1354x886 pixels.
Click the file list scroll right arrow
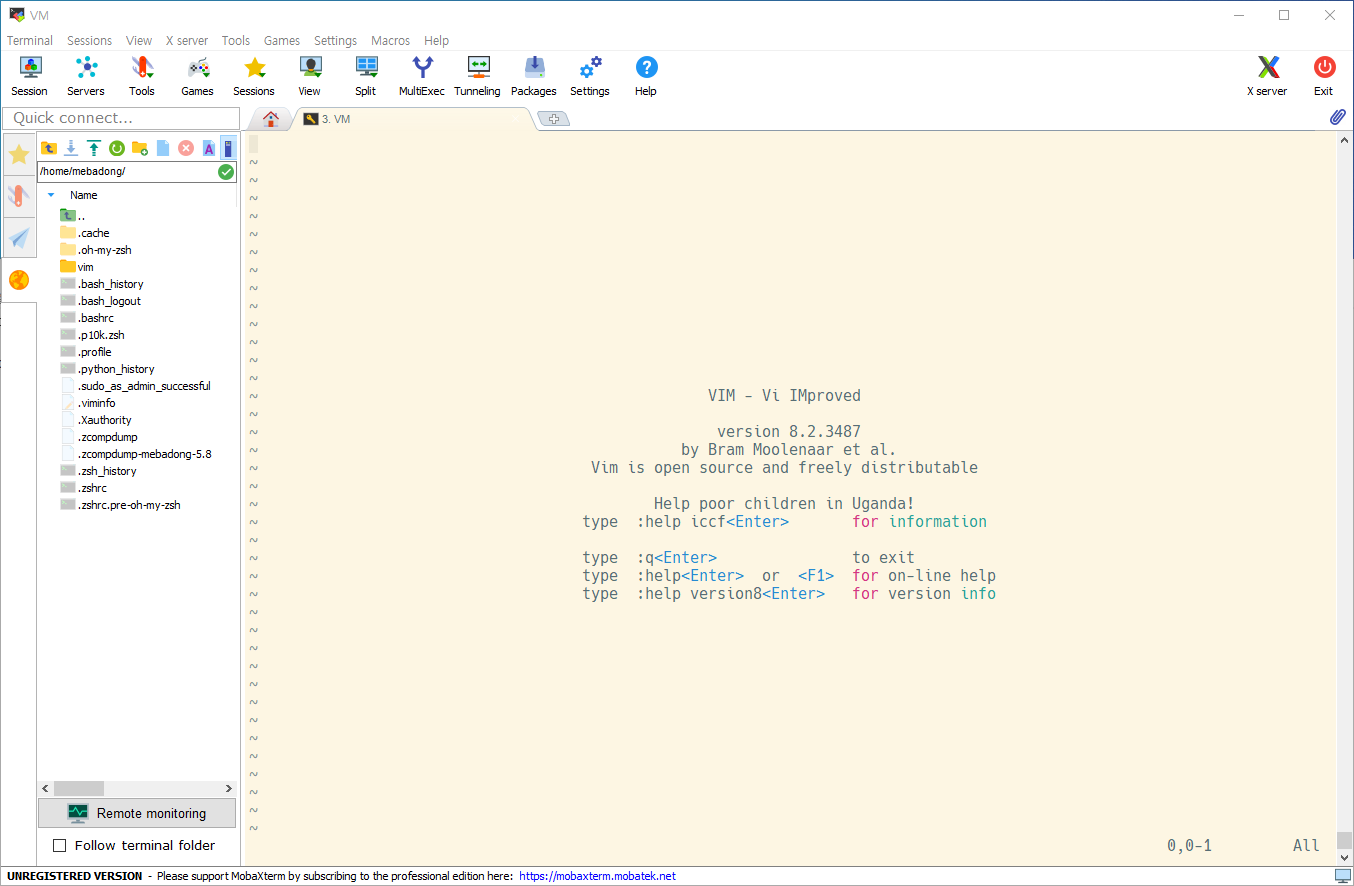point(229,789)
